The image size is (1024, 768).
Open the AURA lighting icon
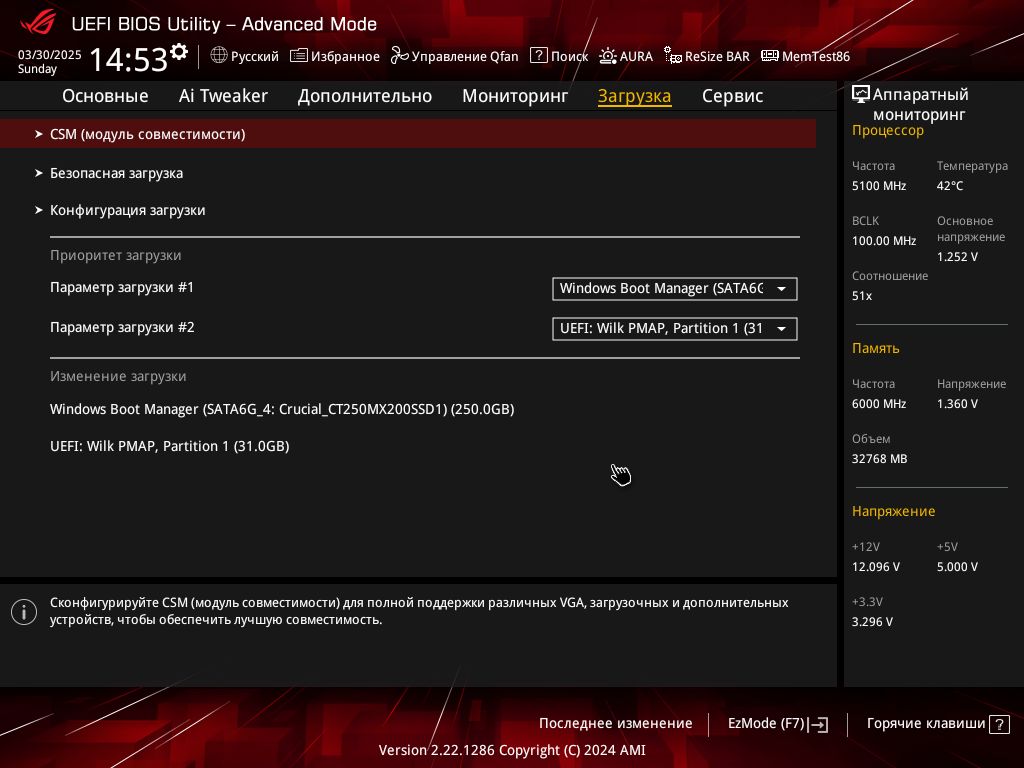[607, 56]
